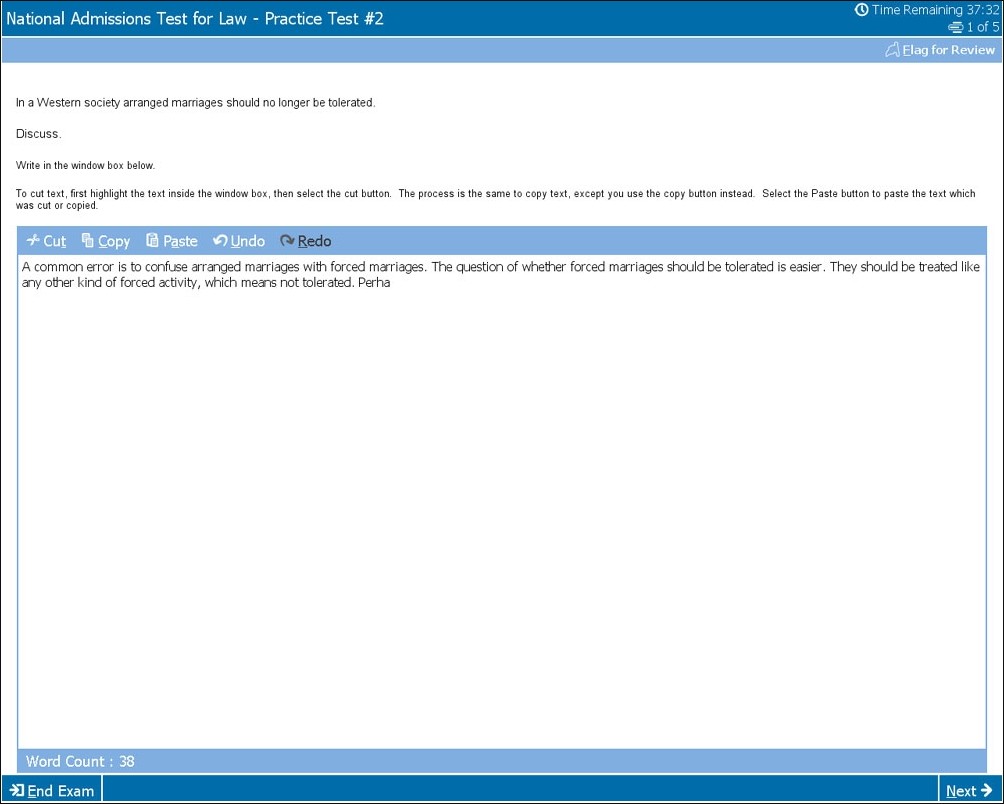Click the 'Discuss.' instruction text
Image resolution: width=1004 pixels, height=804 pixels.
pyautogui.click(x=38, y=134)
